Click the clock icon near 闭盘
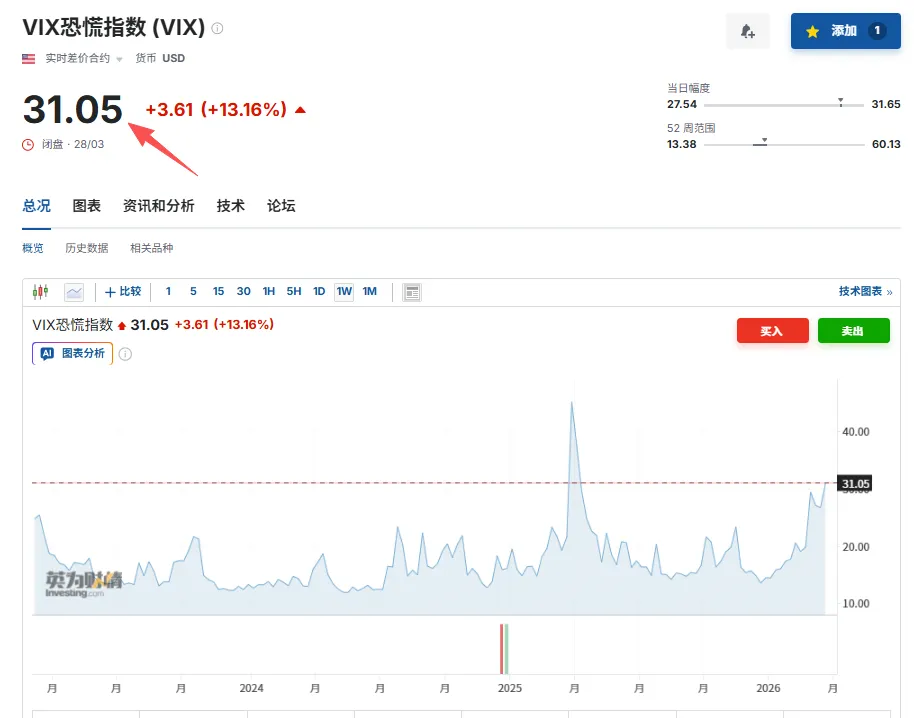This screenshot has width=914, height=718. 28,145
